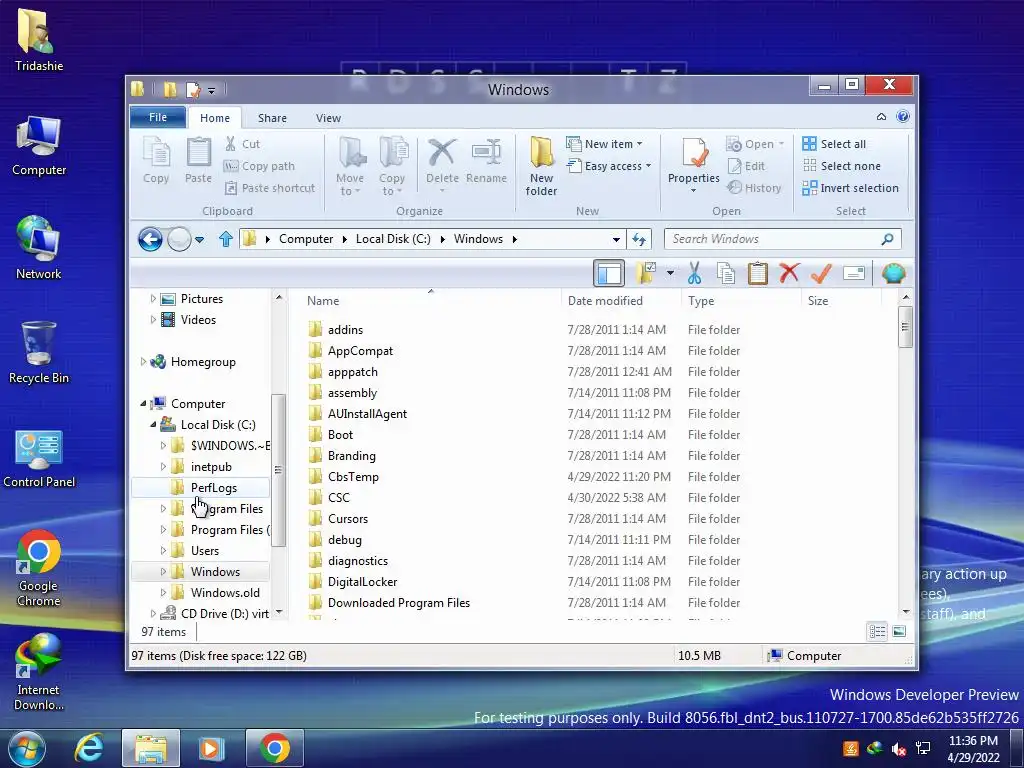Image resolution: width=1024 pixels, height=768 pixels.
Task: Switch to large icons view button
Action: pyautogui.click(x=899, y=632)
